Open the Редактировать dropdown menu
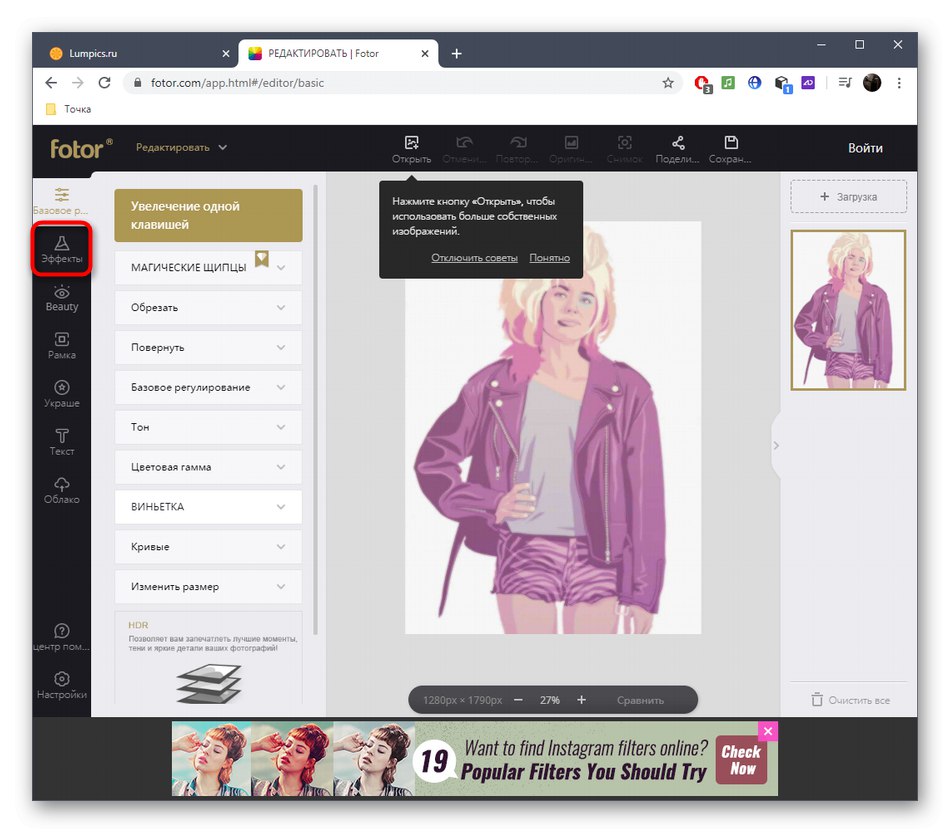Image resolution: width=950 pixels, height=833 pixels. point(181,147)
